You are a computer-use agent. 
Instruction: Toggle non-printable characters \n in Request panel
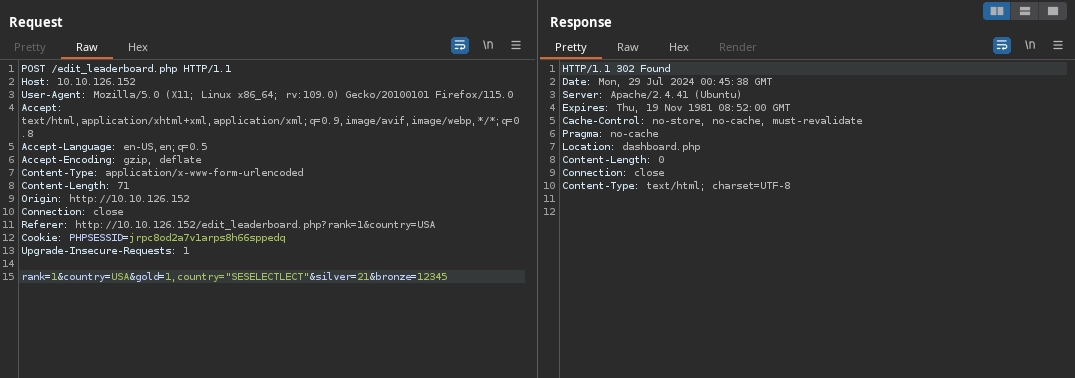click(x=488, y=45)
